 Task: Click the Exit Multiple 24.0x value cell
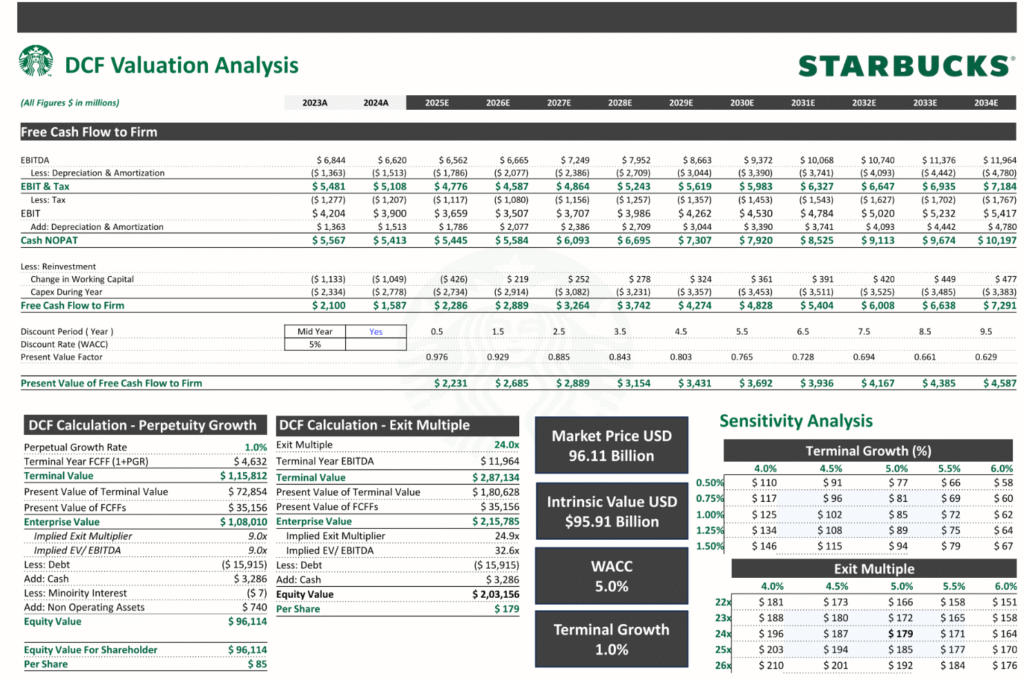505,445
